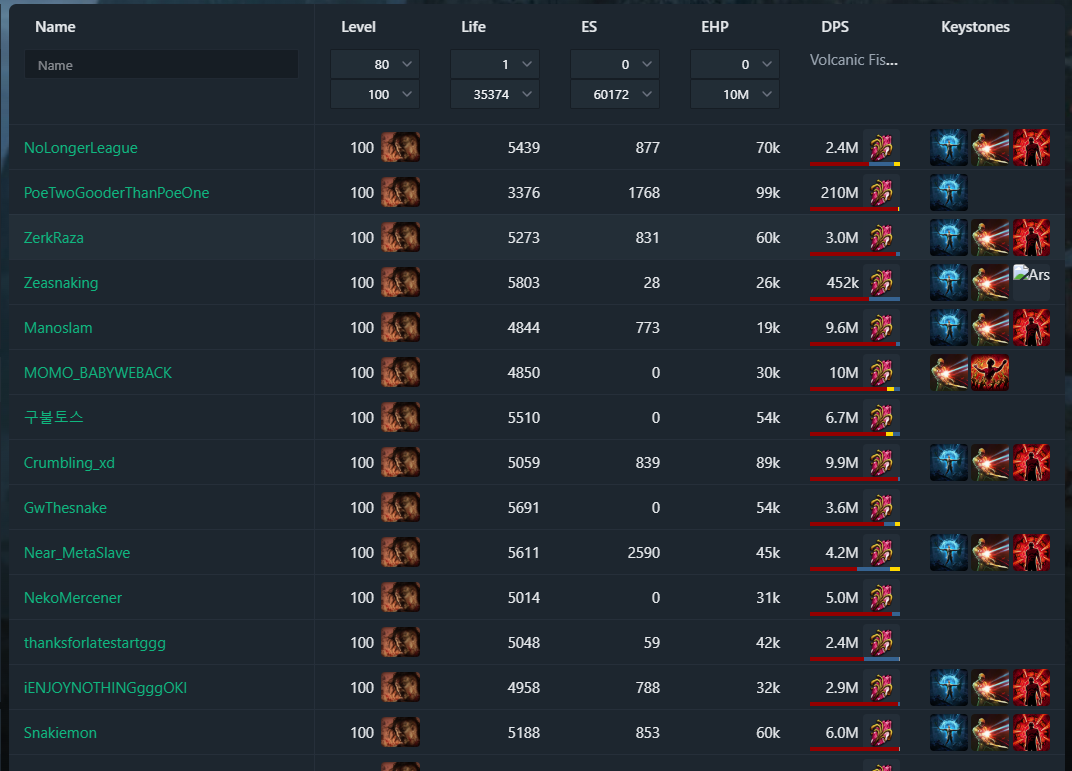Click Crumbling_xd's red figure keystone icon
The image size is (1072, 771).
point(1031,463)
